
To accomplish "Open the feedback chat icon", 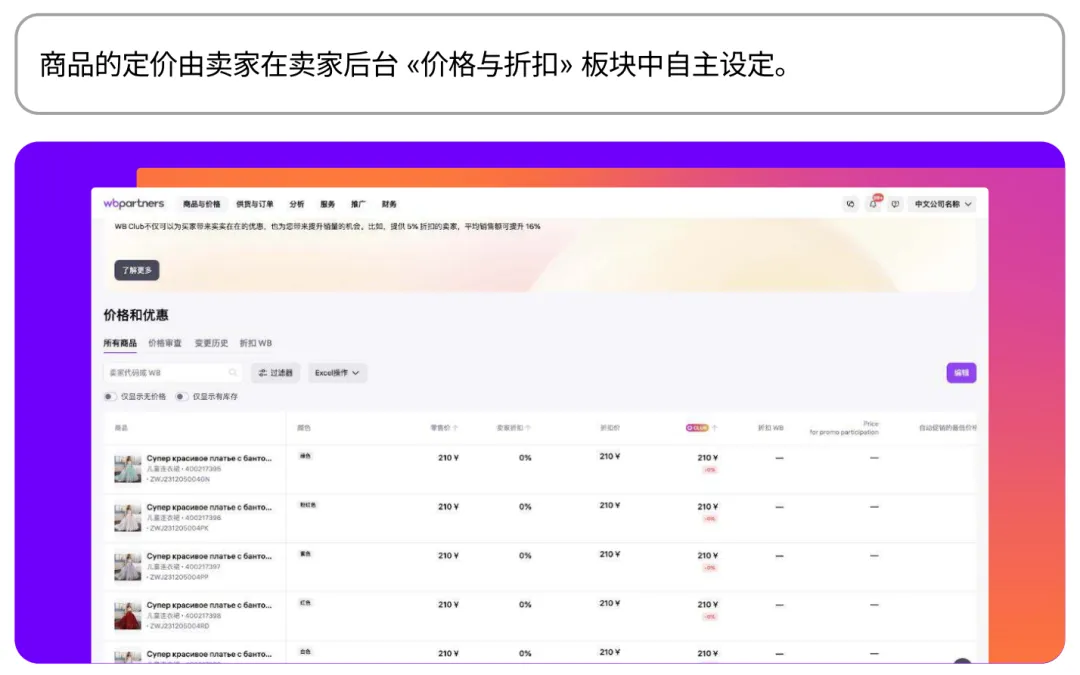I will [x=895, y=204].
